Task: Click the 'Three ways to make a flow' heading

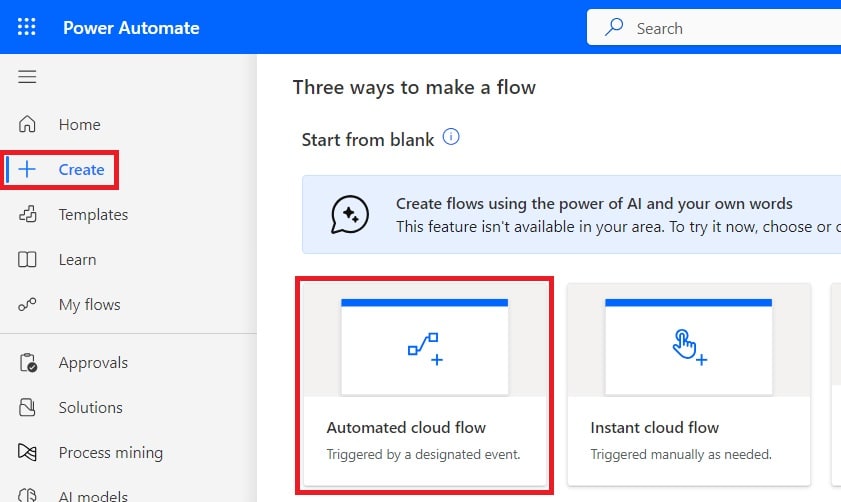Action: click(414, 87)
